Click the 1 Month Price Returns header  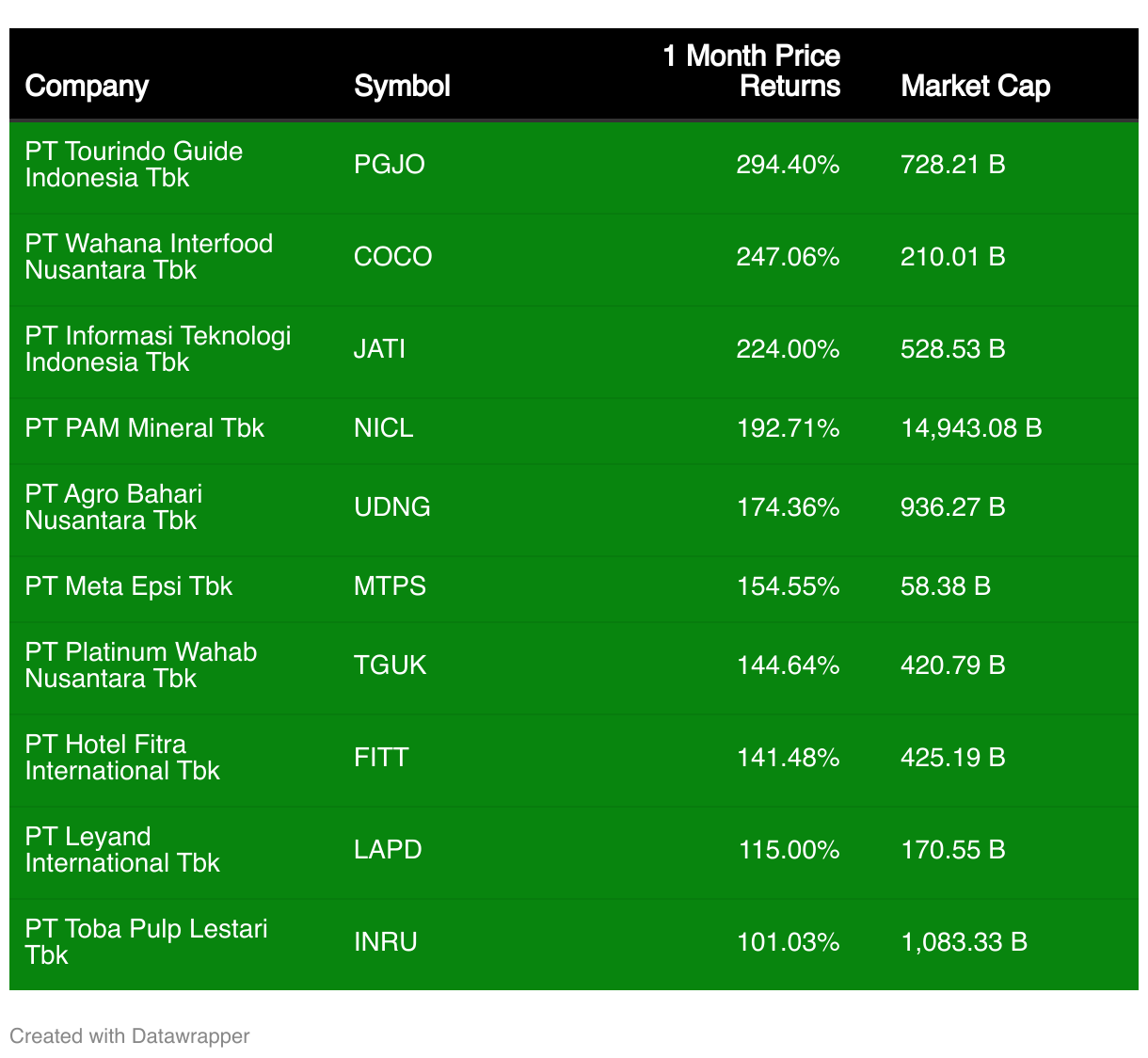pos(751,72)
